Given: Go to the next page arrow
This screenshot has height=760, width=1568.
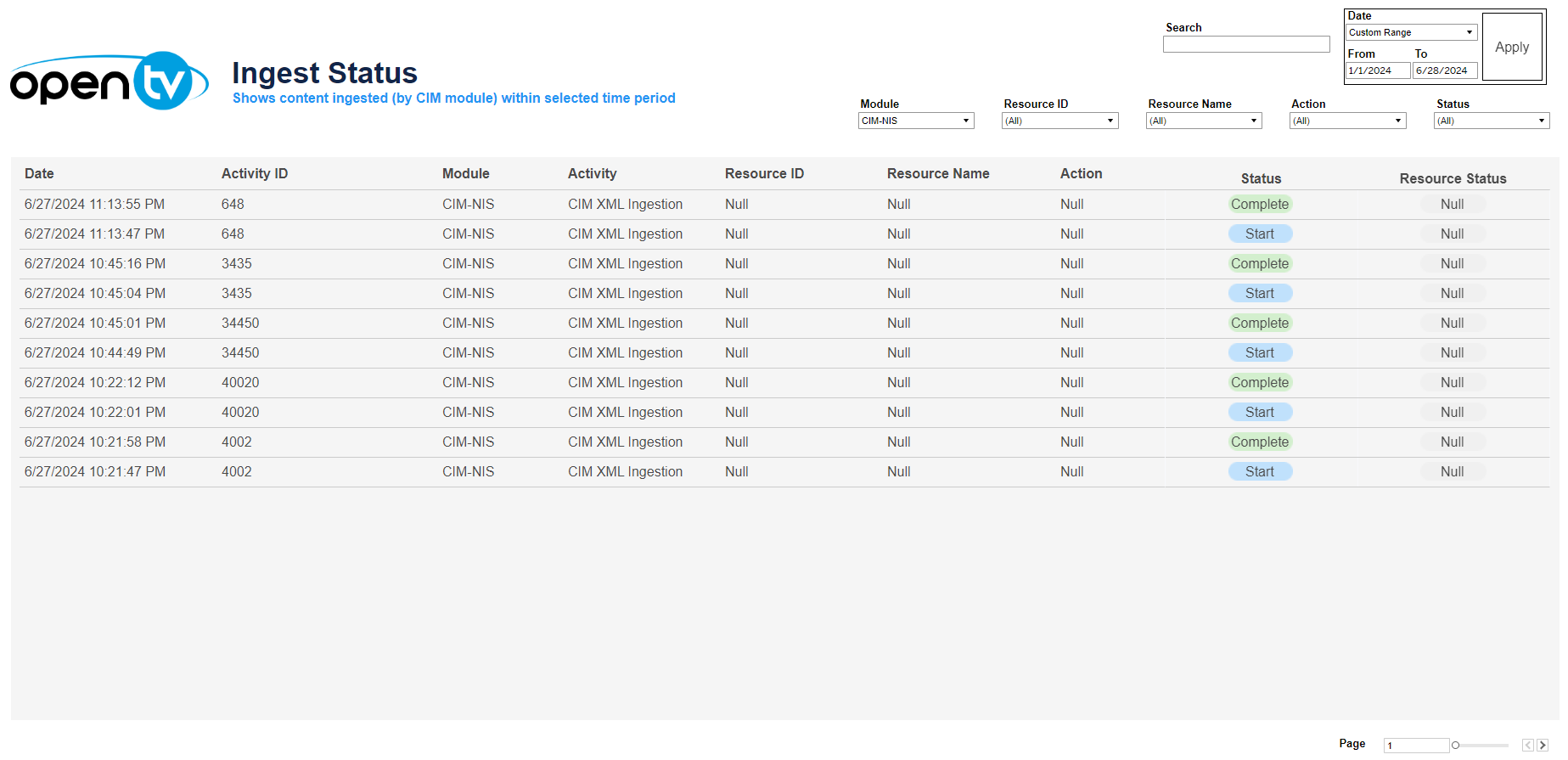Looking at the screenshot, I should click(x=1543, y=746).
